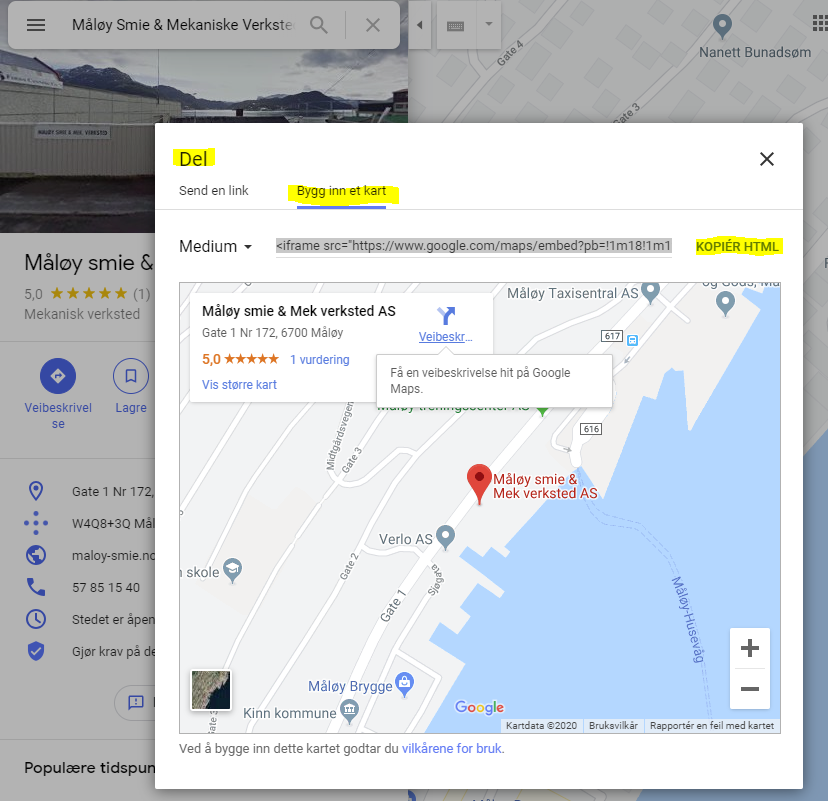Viewport: 828px width, 801px height.
Task: Click the W4Q8+3Q plus code text
Action: (x=114, y=524)
